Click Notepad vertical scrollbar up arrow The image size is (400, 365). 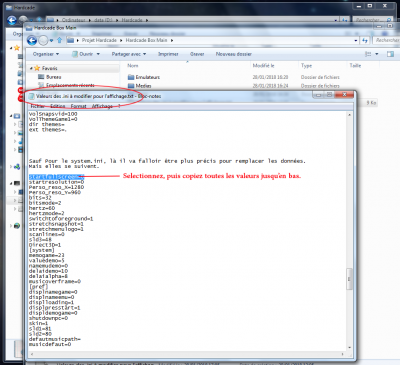pos(349,115)
